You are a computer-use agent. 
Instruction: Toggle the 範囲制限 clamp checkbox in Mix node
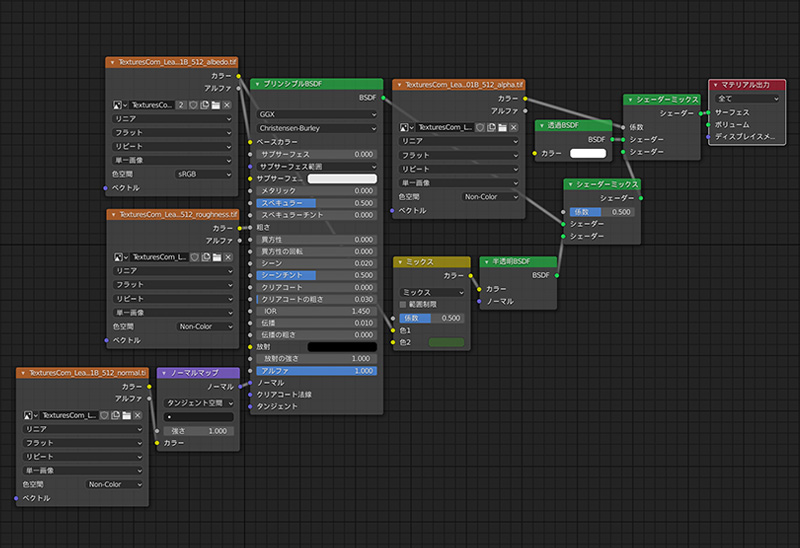pyautogui.click(x=403, y=304)
